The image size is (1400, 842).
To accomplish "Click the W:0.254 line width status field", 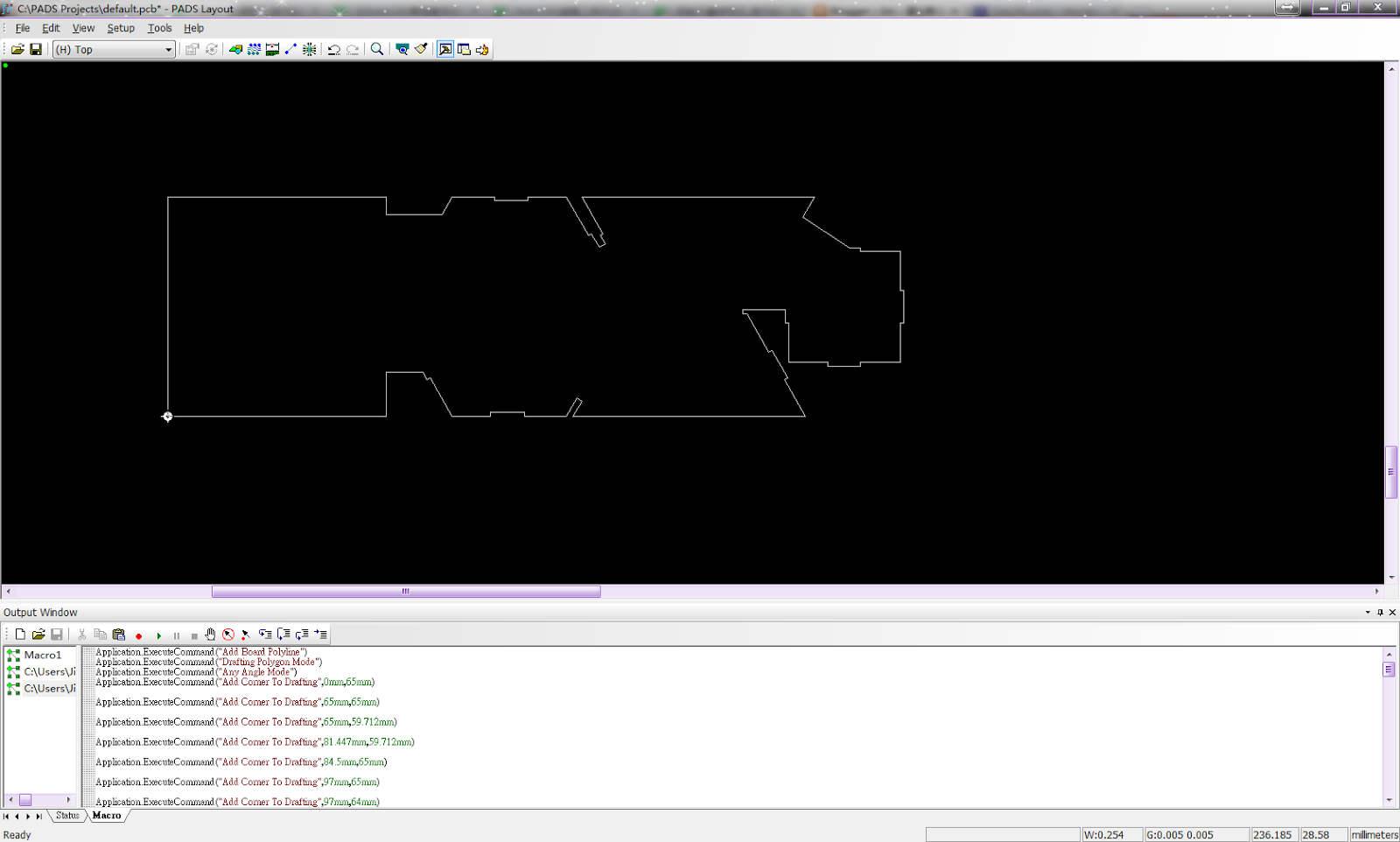I will [x=1111, y=835].
